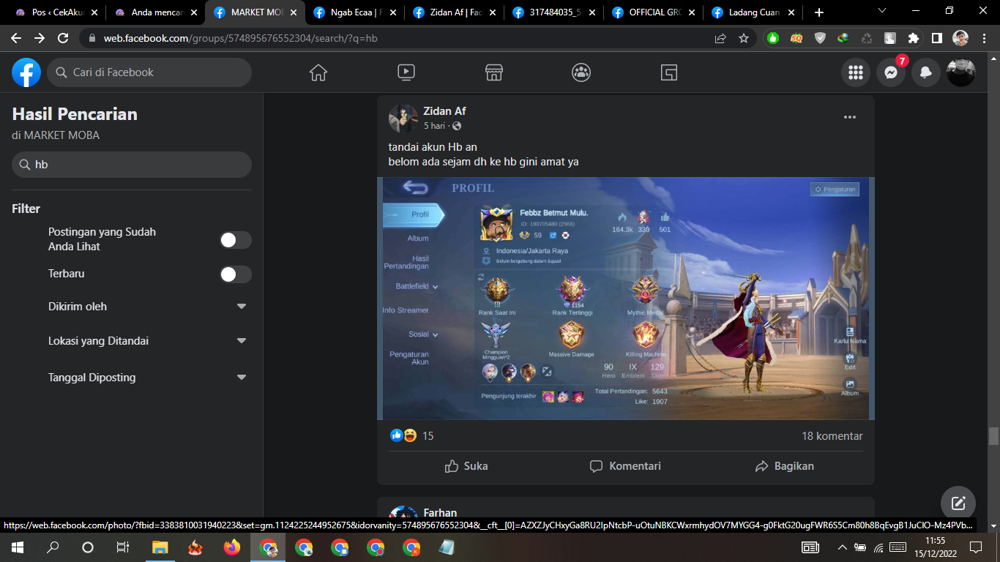Viewport: 1000px width, 562px height.
Task: Click the page vertical scrollbar thumb
Action: click(994, 436)
